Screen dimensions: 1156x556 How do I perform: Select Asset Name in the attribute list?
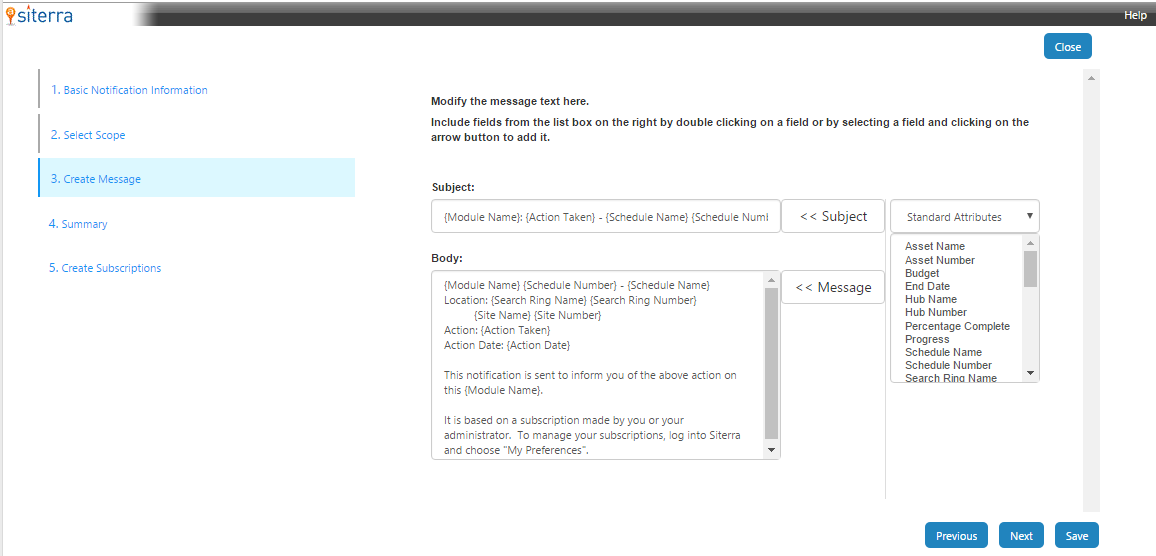click(x=934, y=246)
